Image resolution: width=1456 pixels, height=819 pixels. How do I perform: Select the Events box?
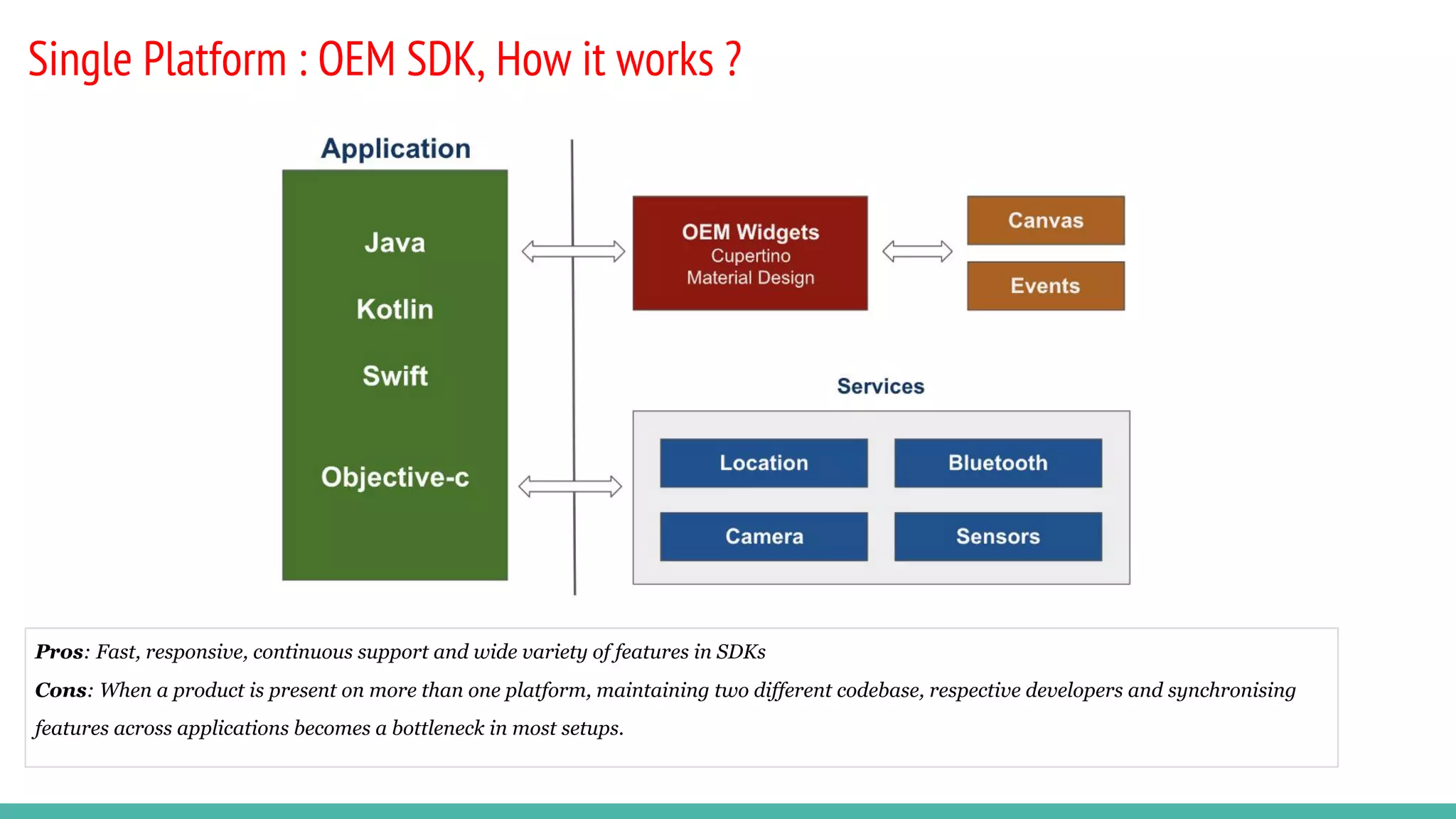point(1045,286)
